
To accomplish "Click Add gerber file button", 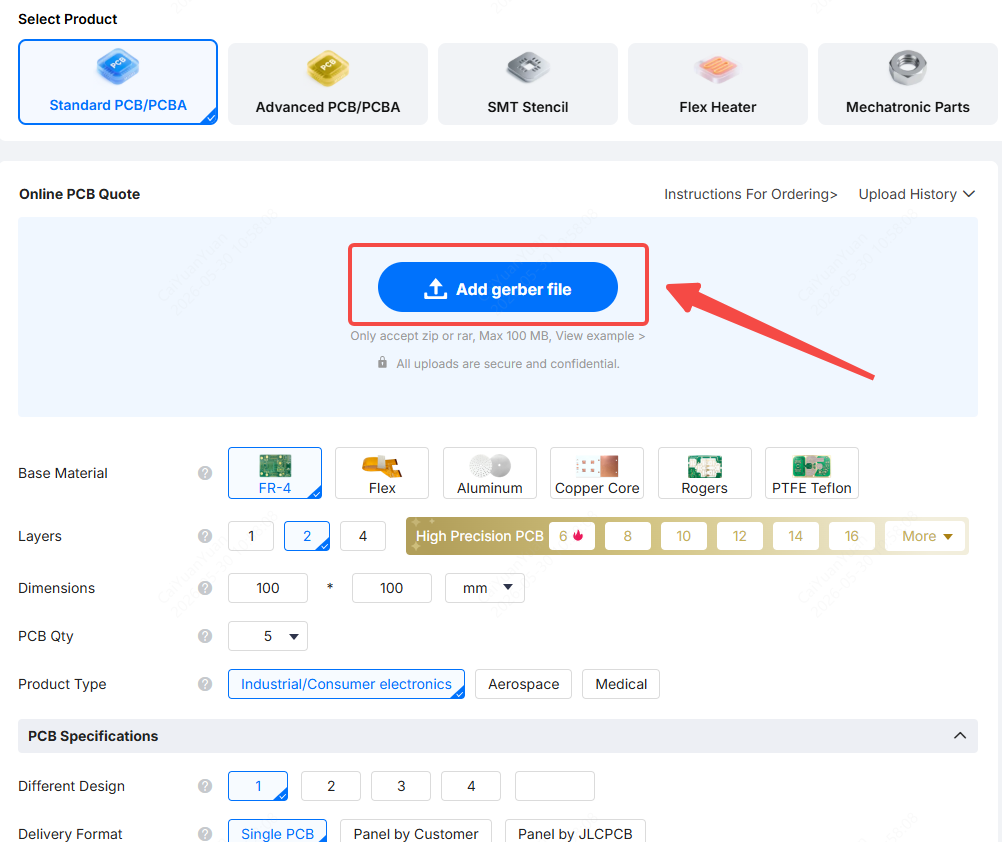I will (x=498, y=287).
